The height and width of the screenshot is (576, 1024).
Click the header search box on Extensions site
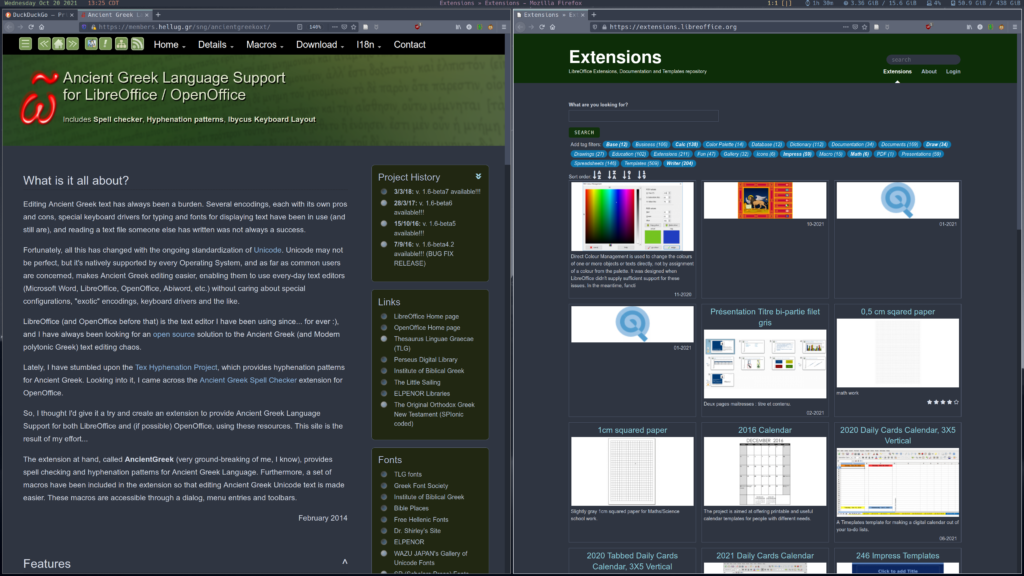923,59
